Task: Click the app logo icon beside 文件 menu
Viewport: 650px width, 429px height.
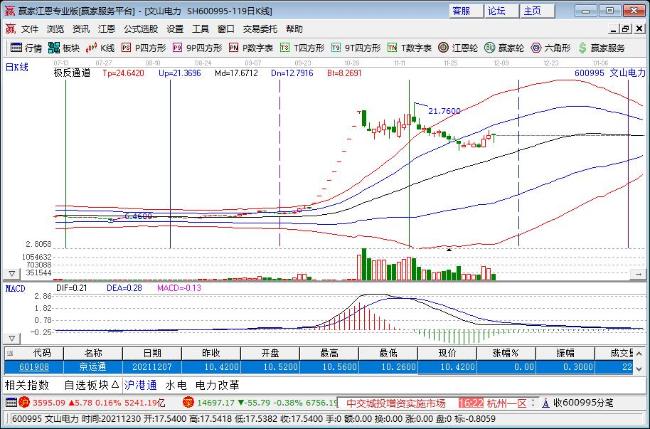Action: (x=10, y=29)
